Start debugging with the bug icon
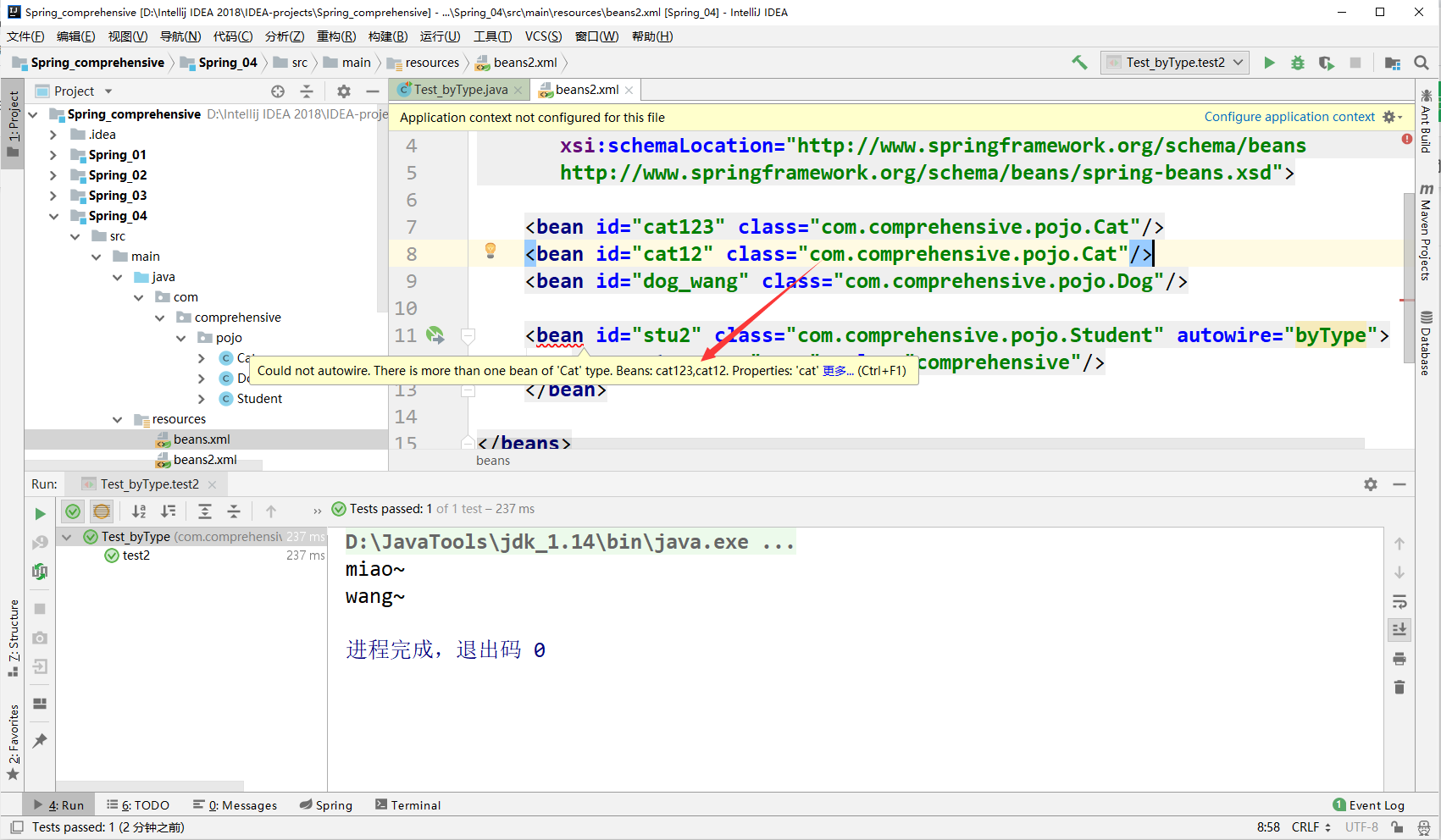 [1297, 63]
